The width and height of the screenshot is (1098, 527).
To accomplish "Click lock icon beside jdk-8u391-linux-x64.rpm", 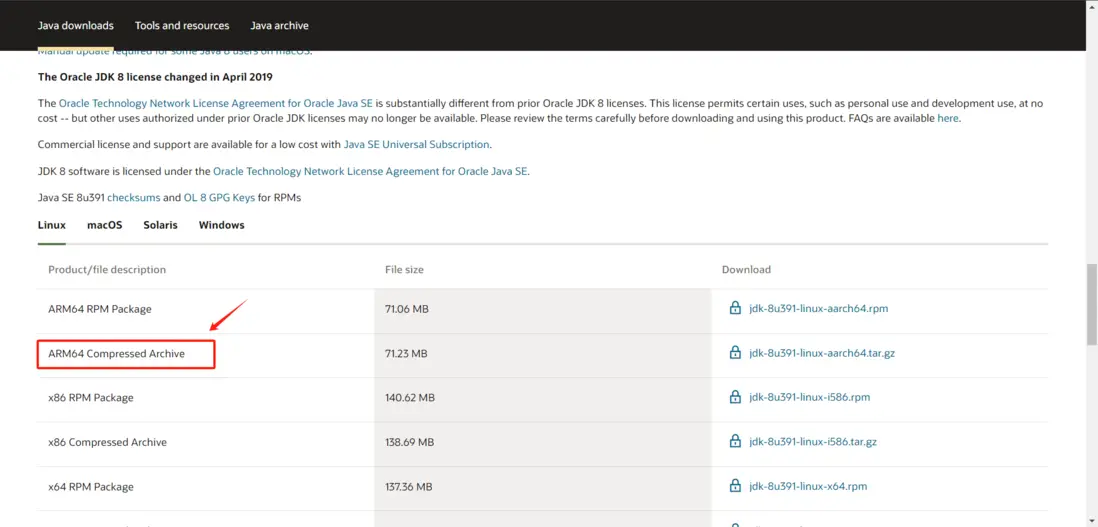I will [735, 486].
